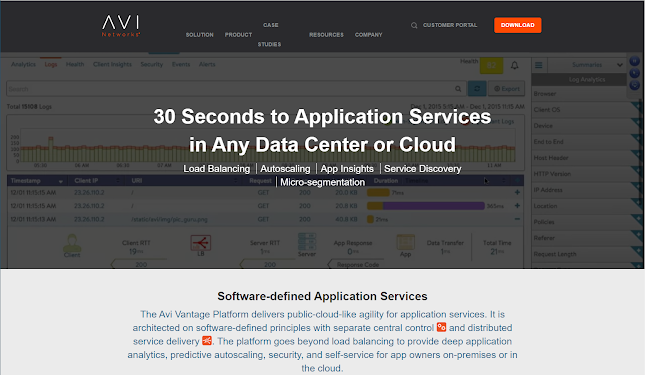Open the Summaries dropdown
This screenshot has height=375, width=645.
587,65
